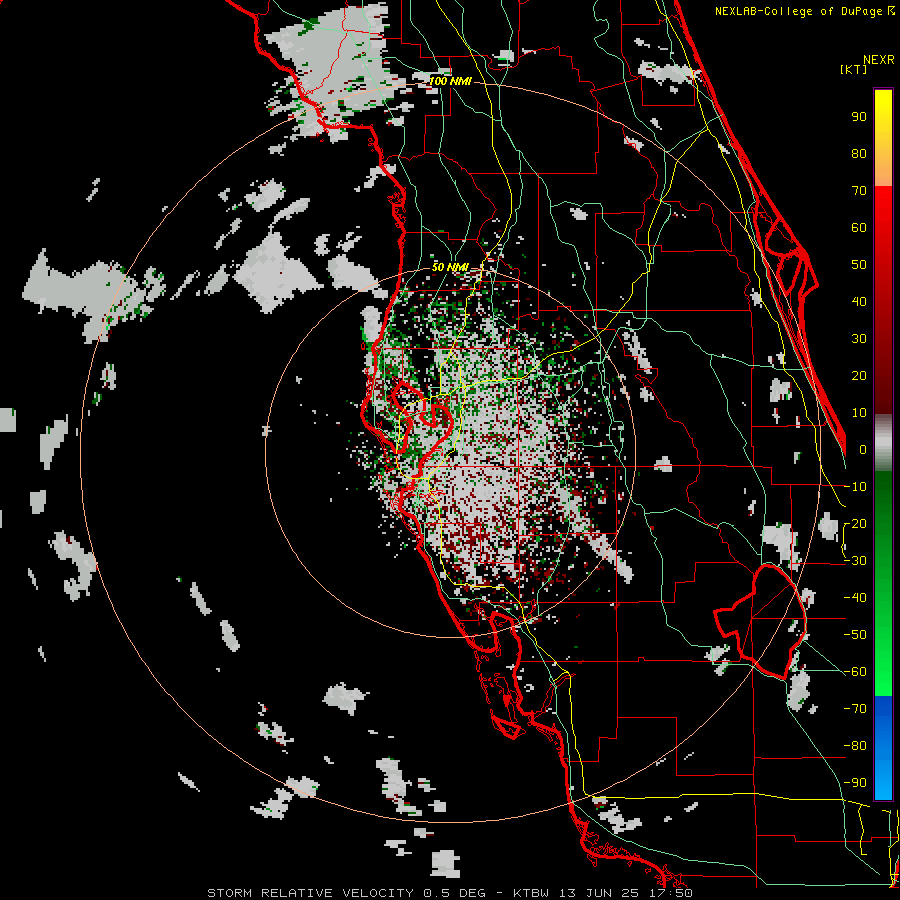This screenshot has width=900, height=900.
Task: Click the -40 scale value
Action: (855, 598)
